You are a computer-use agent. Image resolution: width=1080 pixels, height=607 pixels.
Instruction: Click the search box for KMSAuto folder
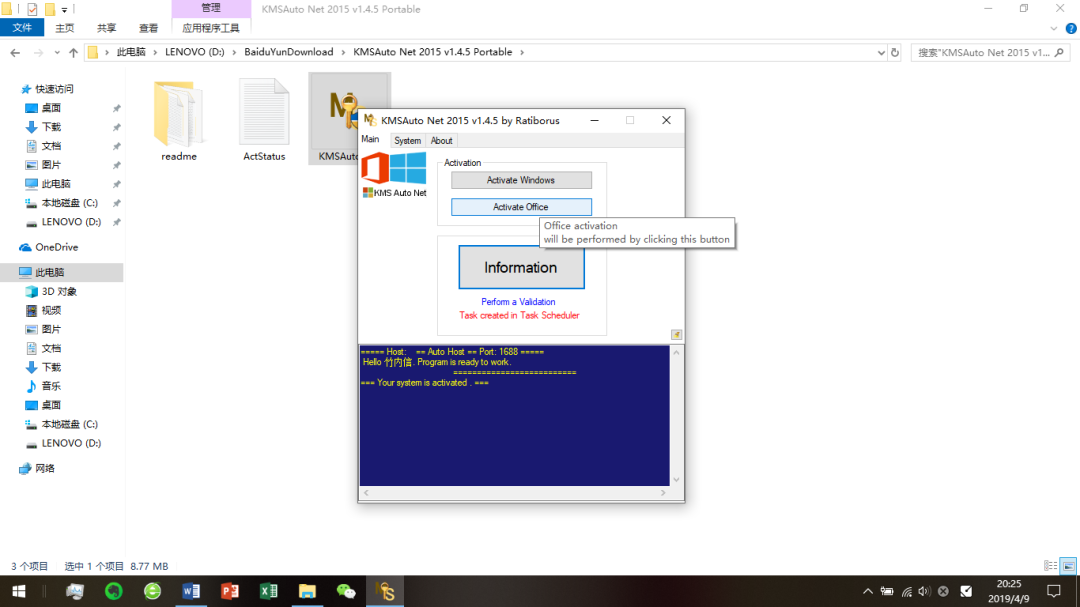[990, 52]
